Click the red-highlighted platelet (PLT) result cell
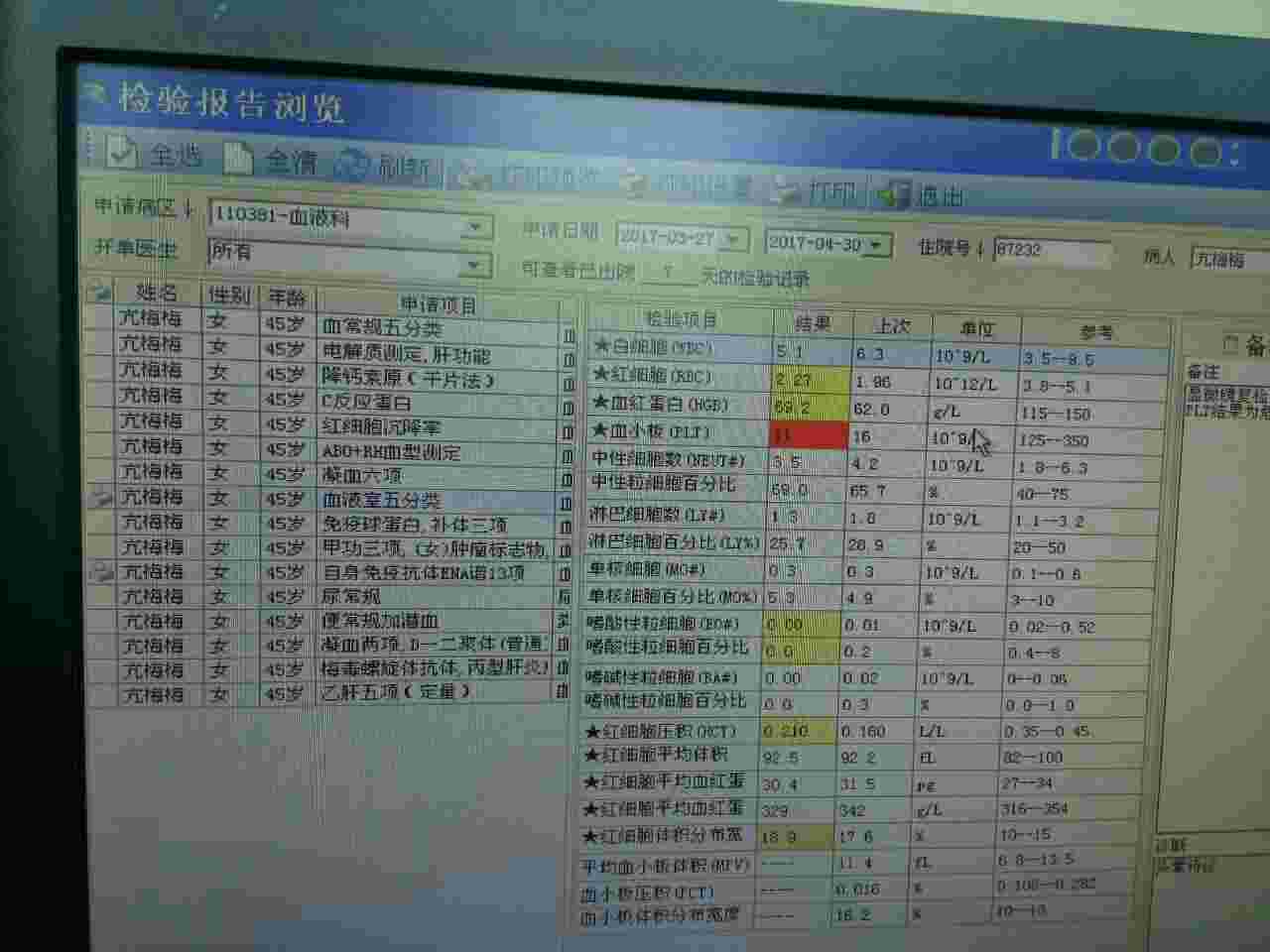Screen dimensions: 1270x952 809,434
